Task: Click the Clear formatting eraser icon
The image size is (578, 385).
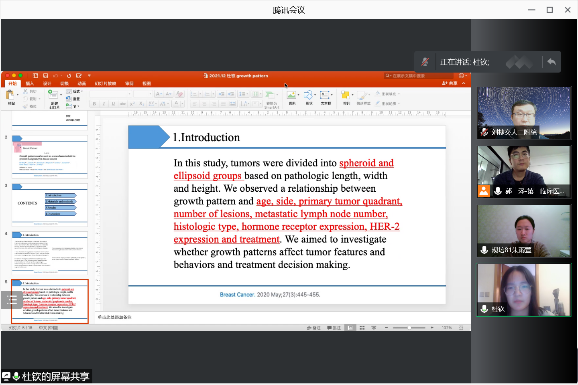Action: pos(180,94)
